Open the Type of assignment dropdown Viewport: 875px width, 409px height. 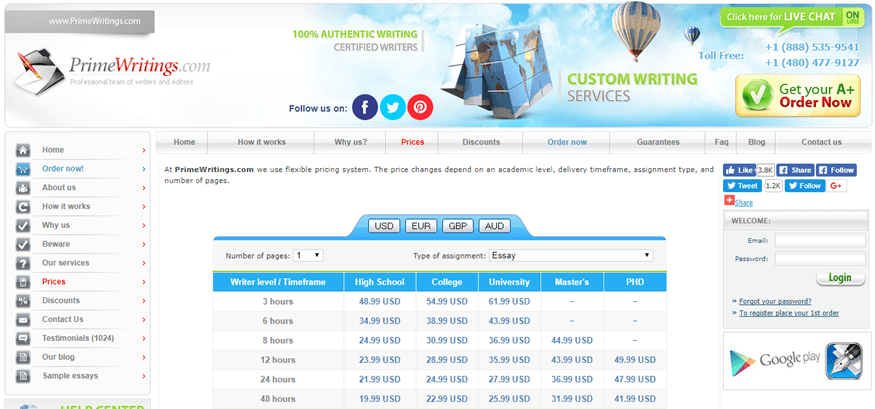pyautogui.click(x=571, y=256)
